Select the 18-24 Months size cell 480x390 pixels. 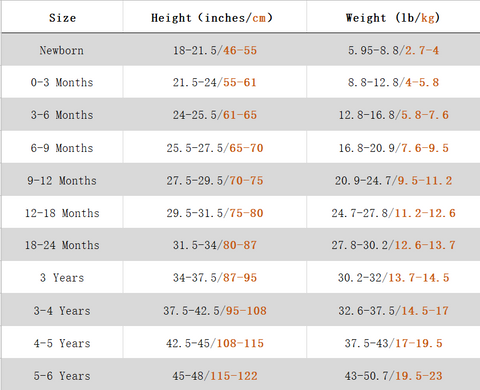point(62,245)
